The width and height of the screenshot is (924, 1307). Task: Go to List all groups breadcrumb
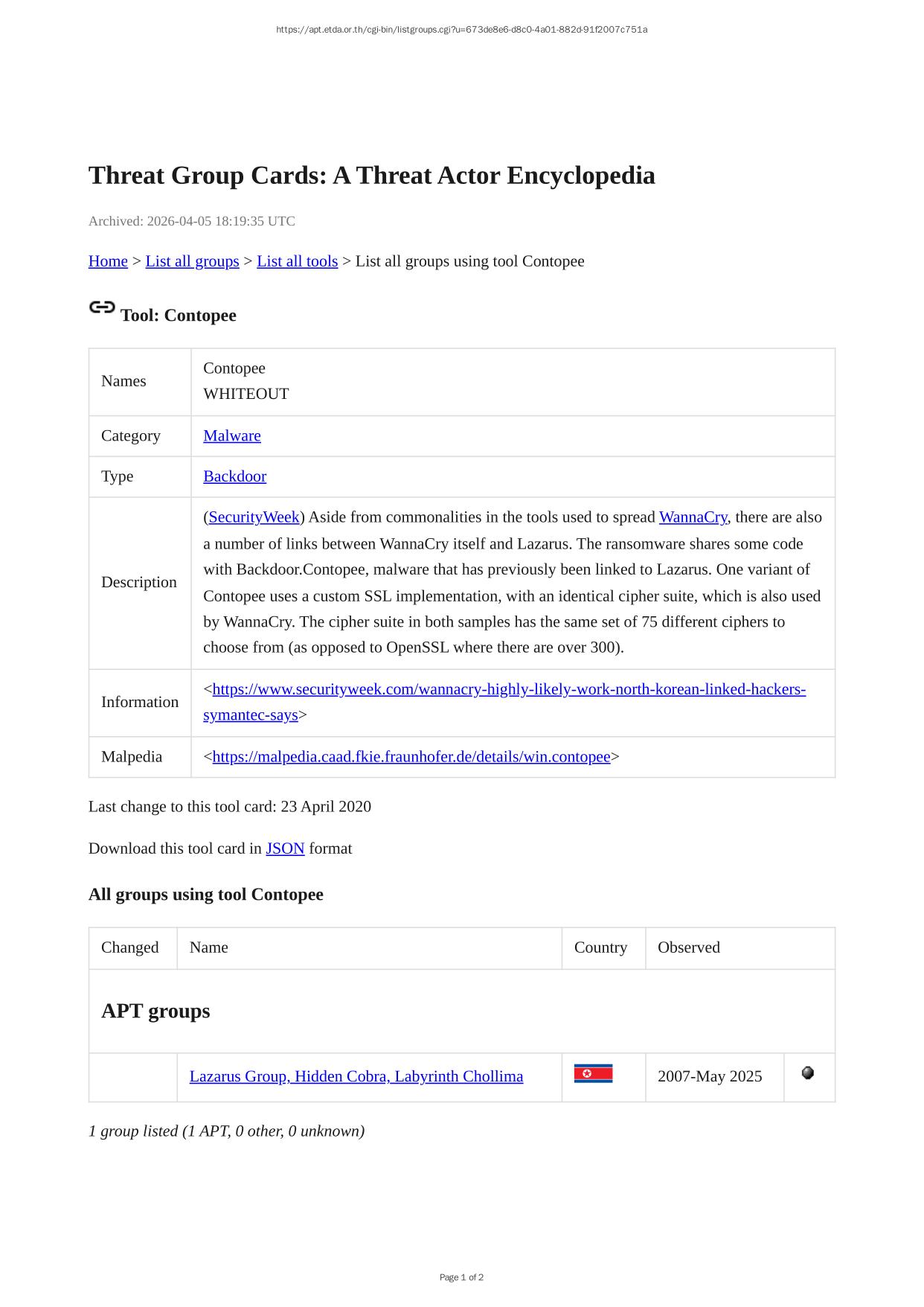192,261
